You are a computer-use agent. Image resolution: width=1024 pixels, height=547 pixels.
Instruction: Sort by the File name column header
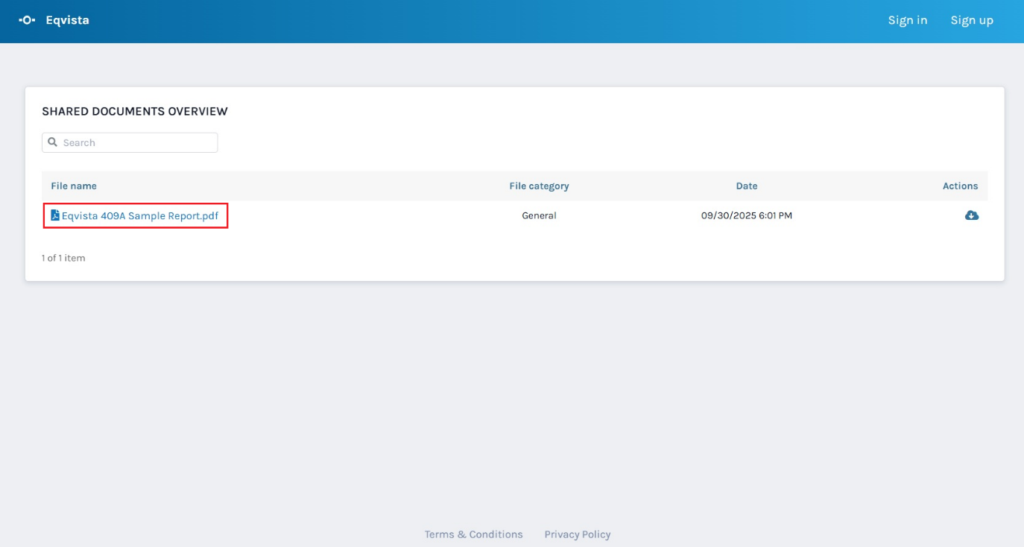point(74,186)
